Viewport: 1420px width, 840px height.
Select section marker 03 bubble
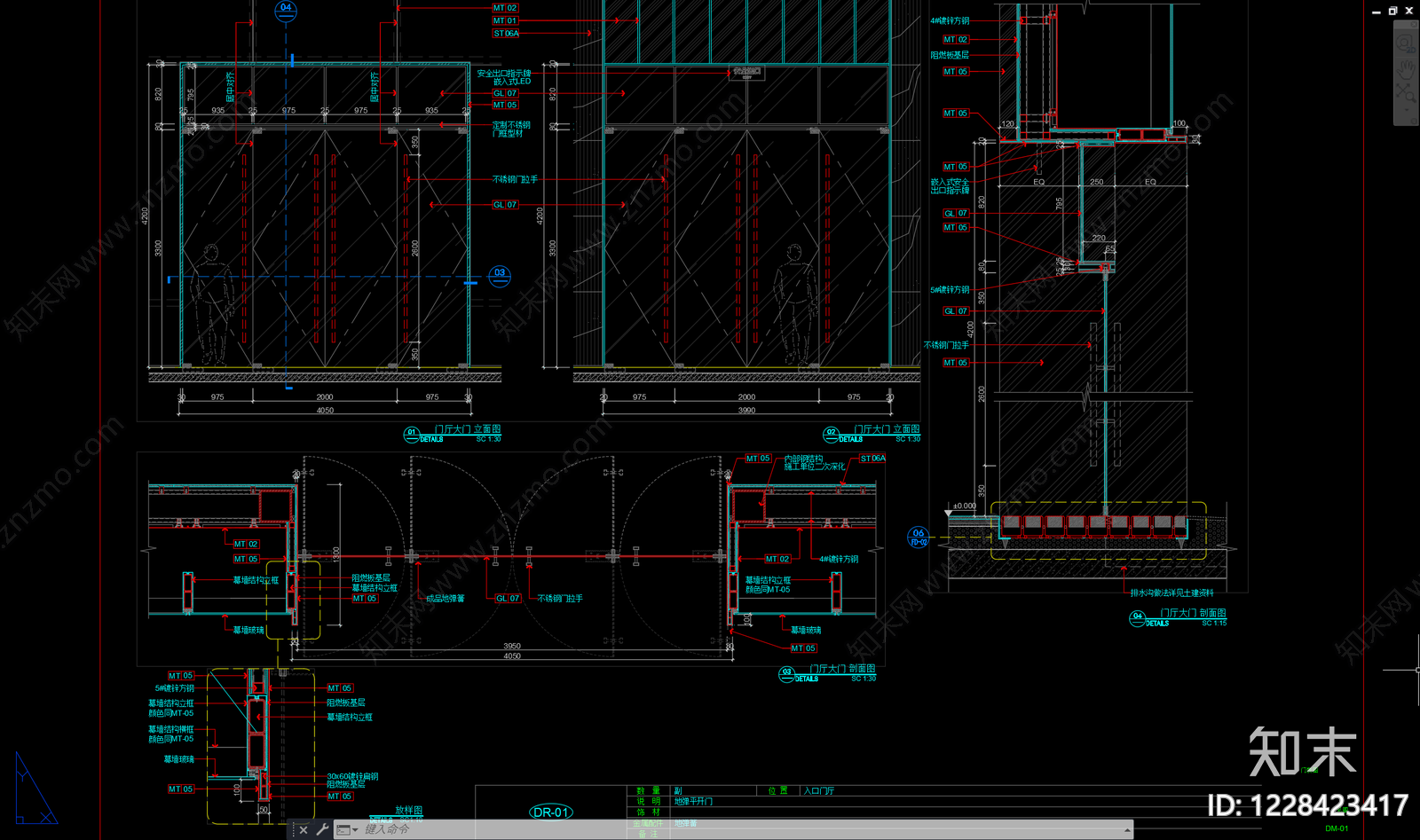500,275
